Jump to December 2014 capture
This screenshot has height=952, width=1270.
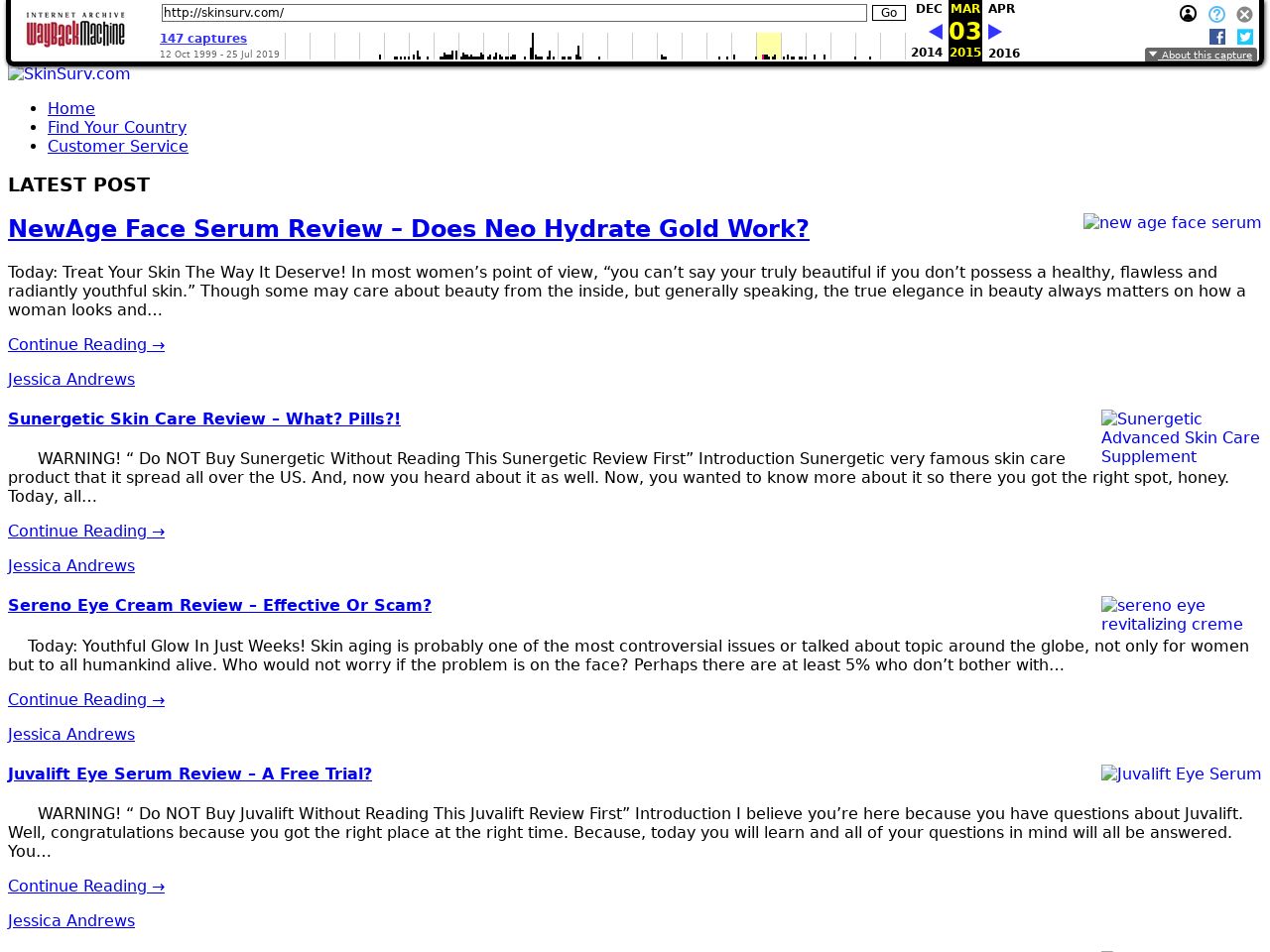click(x=929, y=9)
